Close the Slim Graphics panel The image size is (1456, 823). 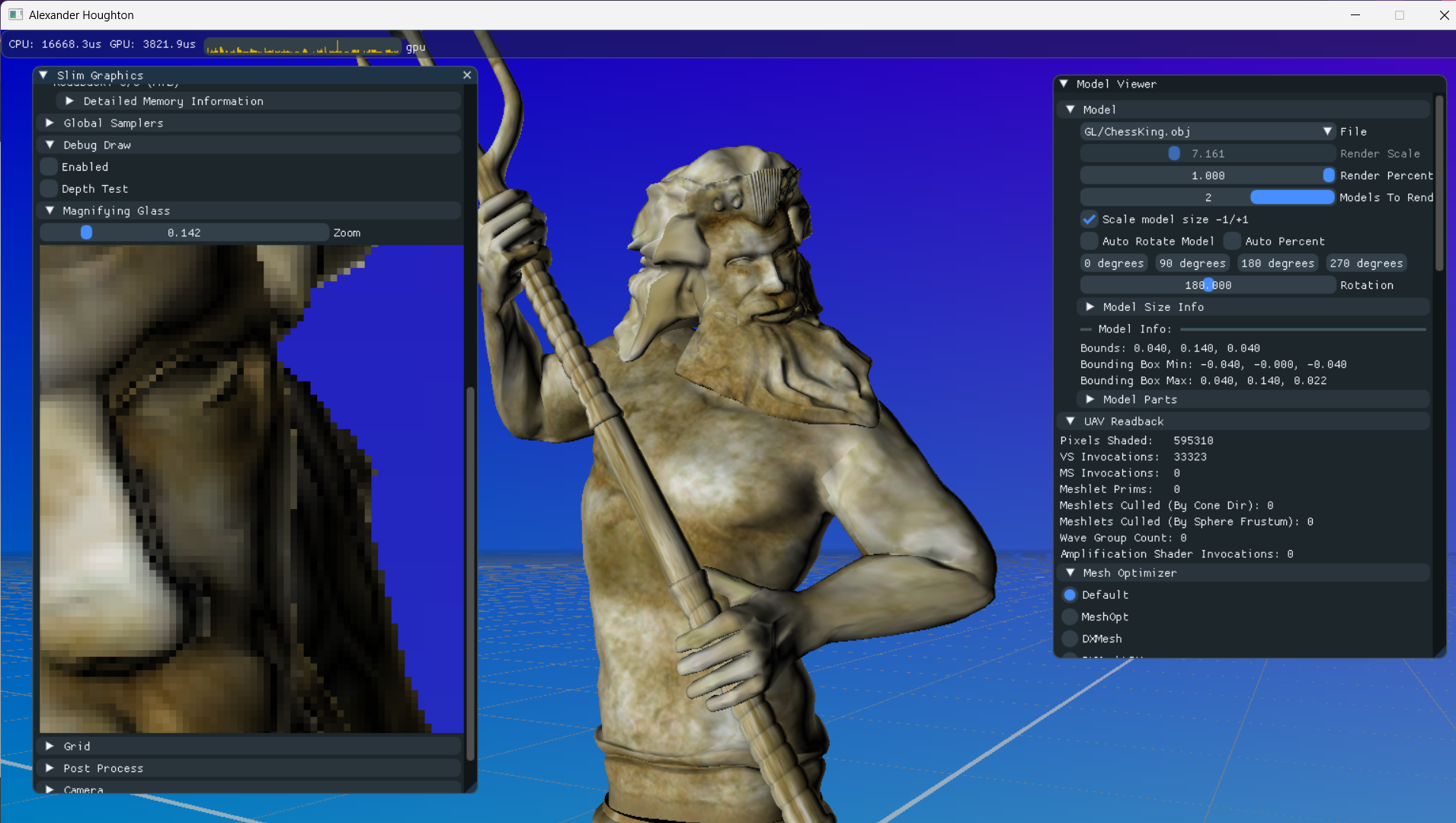467,75
